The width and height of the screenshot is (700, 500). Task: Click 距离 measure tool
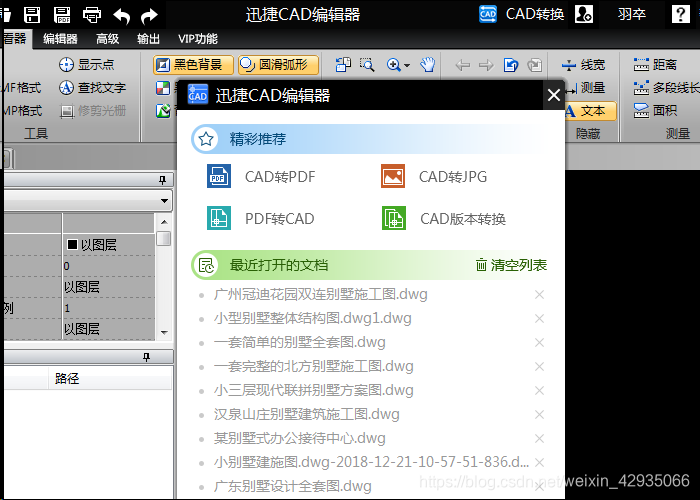655,65
